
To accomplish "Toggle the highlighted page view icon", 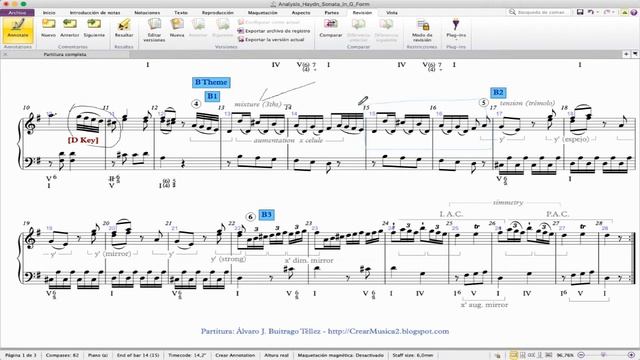I will tap(514, 355).
